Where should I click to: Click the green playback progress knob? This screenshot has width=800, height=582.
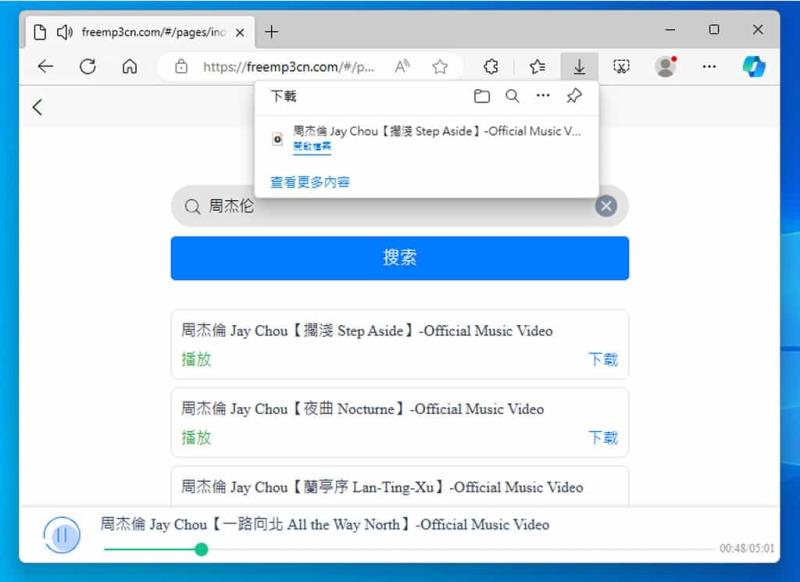202,549
